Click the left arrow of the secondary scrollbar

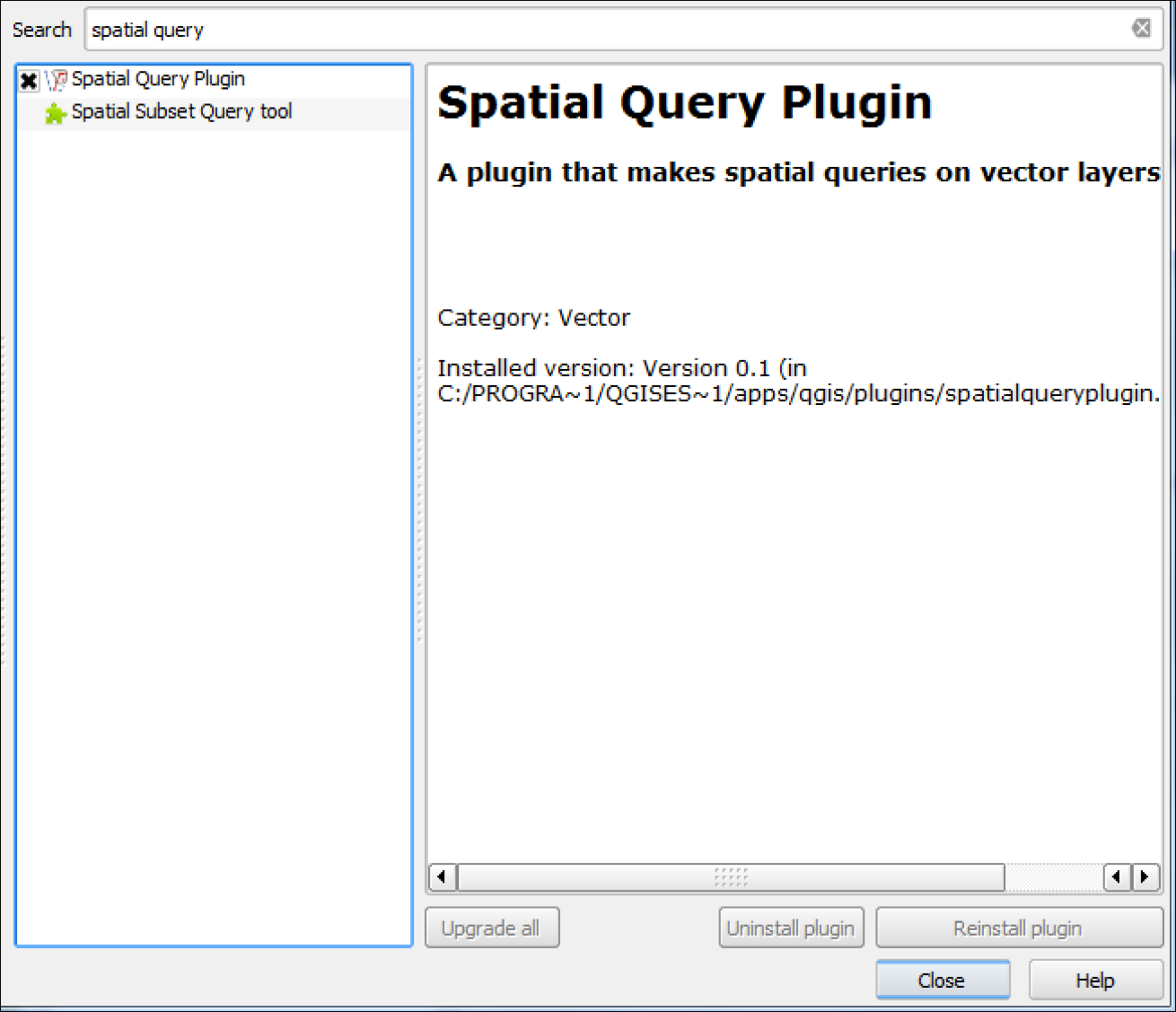point(1115,877)
